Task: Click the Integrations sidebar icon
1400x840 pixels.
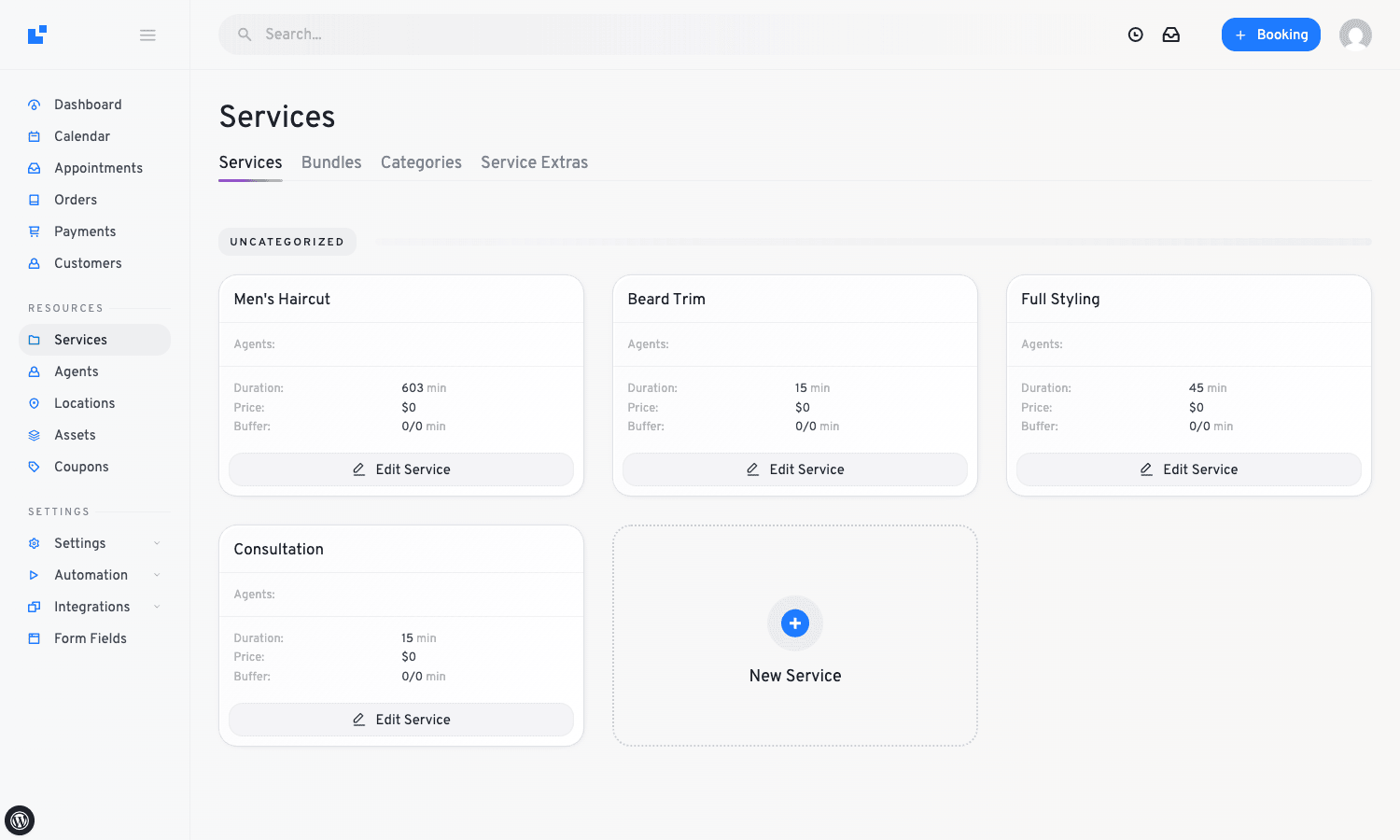Action: (x=35, y=607)
